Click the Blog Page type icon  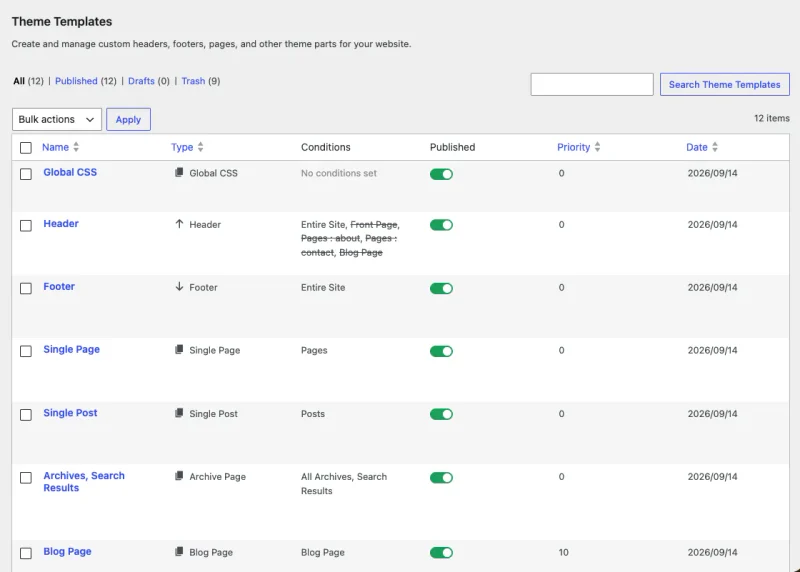pos(179,552)
